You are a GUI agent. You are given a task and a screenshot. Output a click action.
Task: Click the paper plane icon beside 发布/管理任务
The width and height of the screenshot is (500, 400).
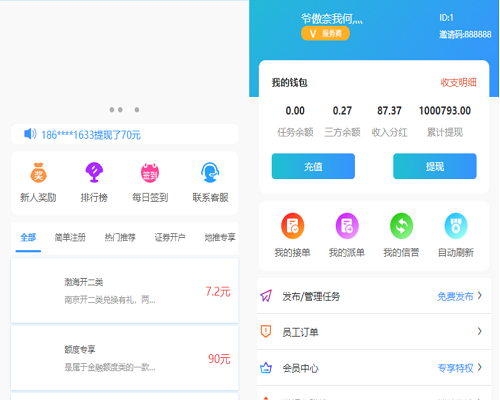[266, 296]
